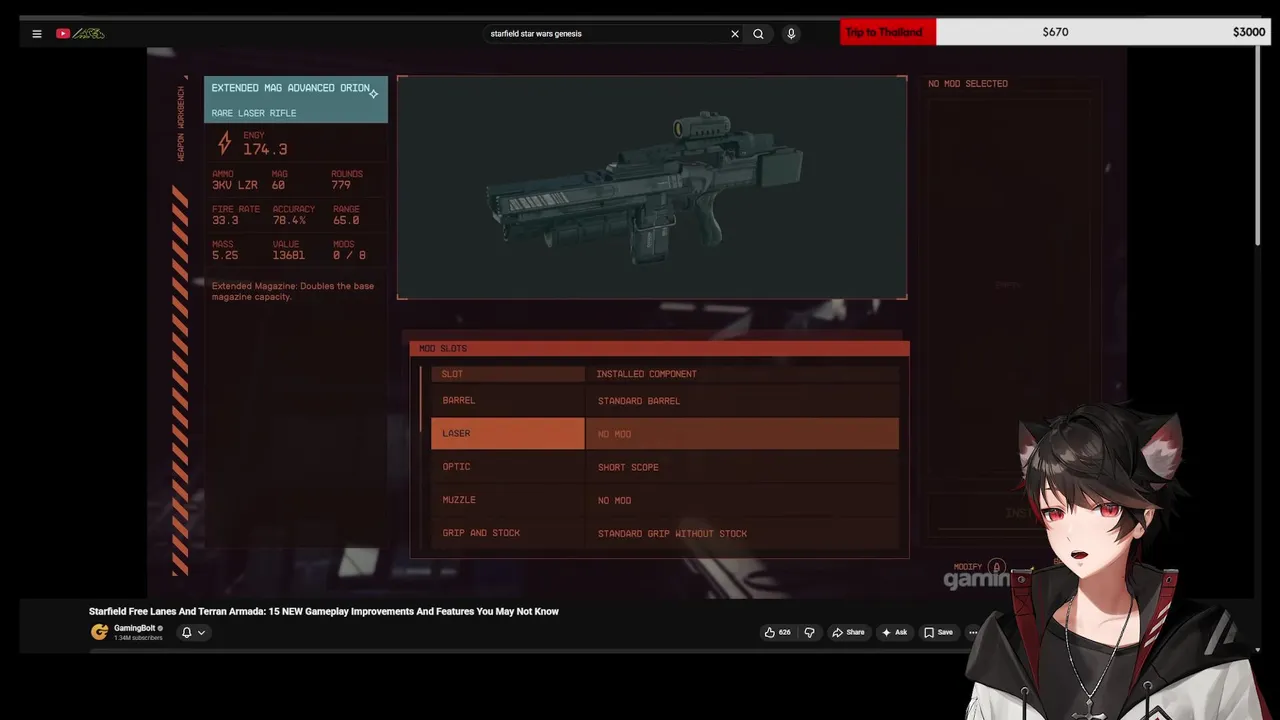Click the energy damage lightning icon
Viewport: 1280px width, 720px height.
point(224,144)
